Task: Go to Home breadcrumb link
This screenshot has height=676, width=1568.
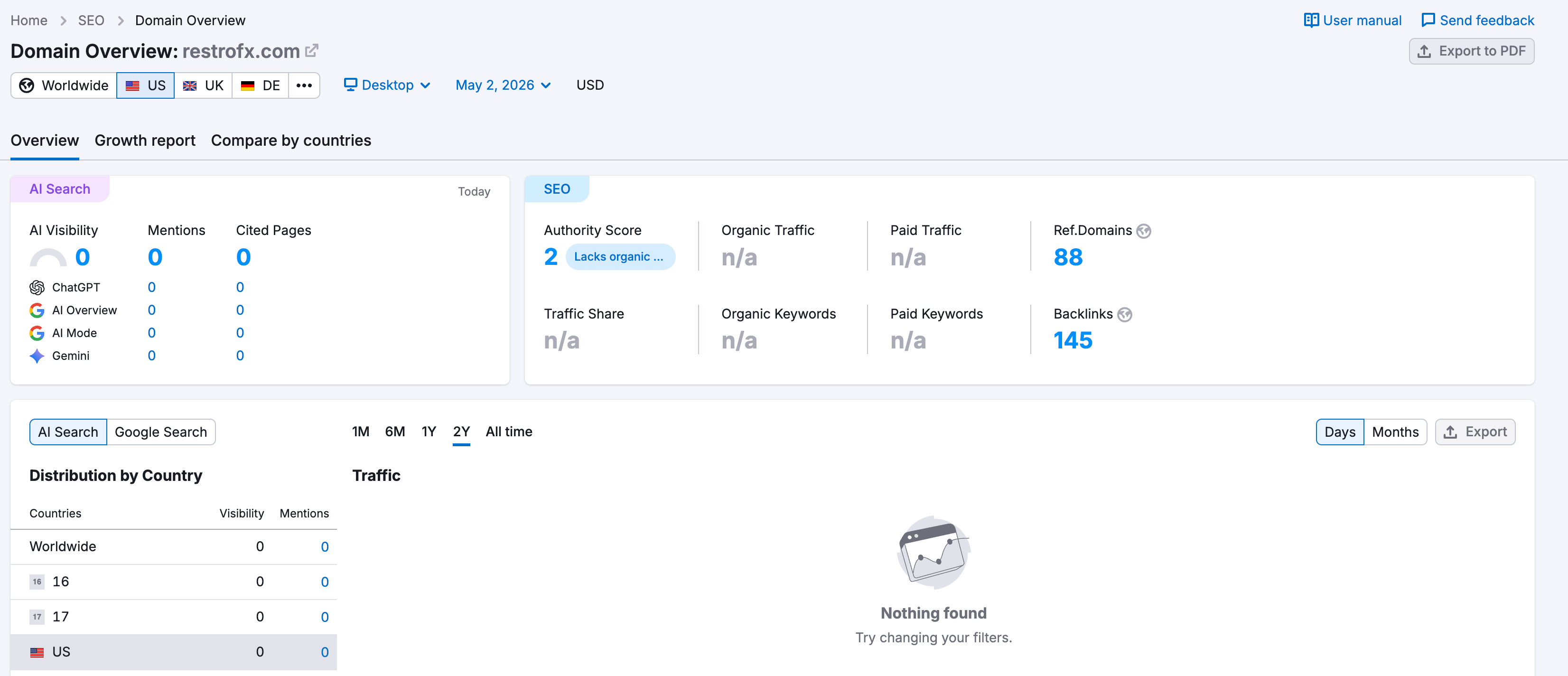Action: (x=28, y=20)
